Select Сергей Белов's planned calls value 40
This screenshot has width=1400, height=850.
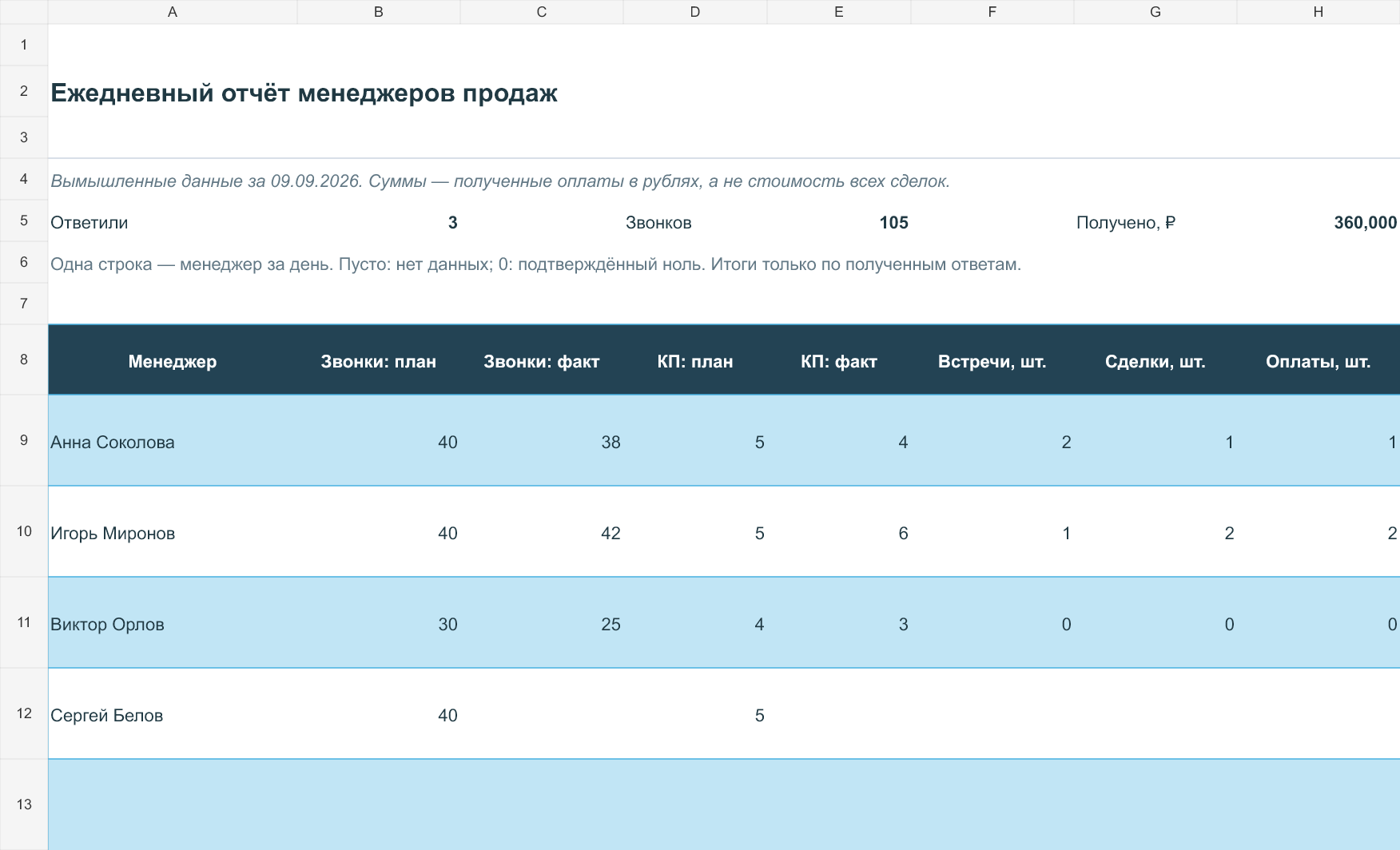tap(379, 714)
